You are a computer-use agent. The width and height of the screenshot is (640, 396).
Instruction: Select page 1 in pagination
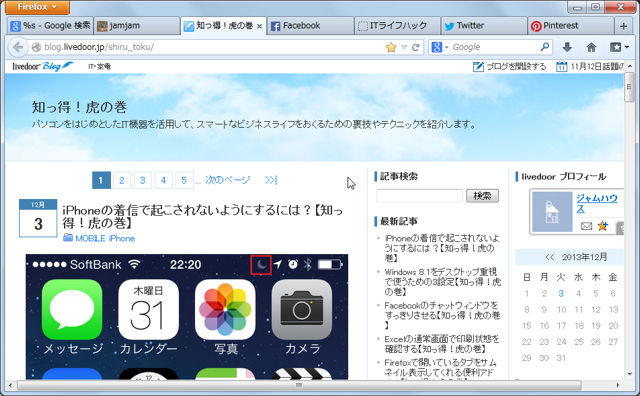point(101,180)
